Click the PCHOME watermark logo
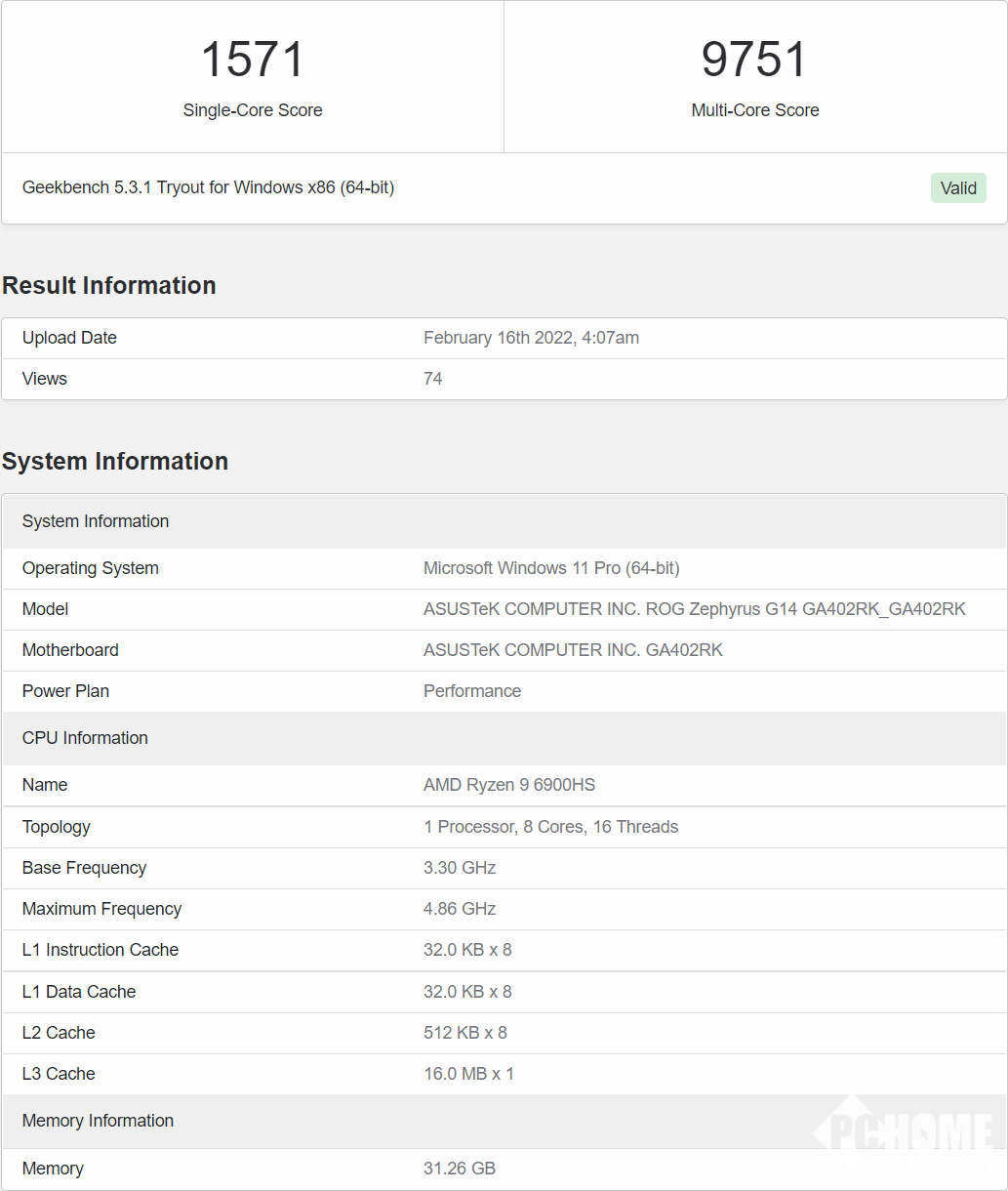Viewport: 1008px width, 1191px height. 903,1135
